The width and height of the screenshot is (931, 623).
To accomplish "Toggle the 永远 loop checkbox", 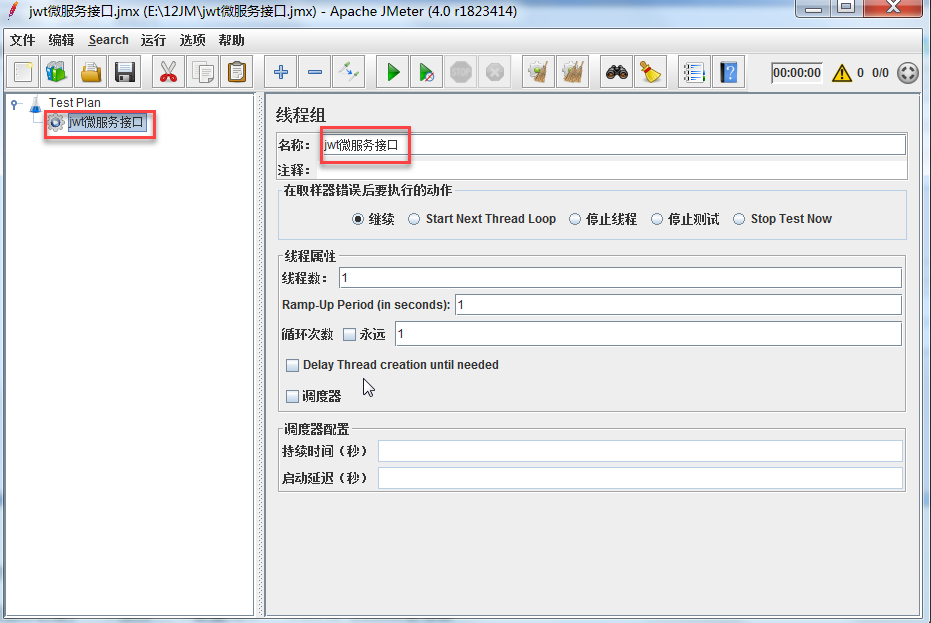I will [x=350, y=334].
